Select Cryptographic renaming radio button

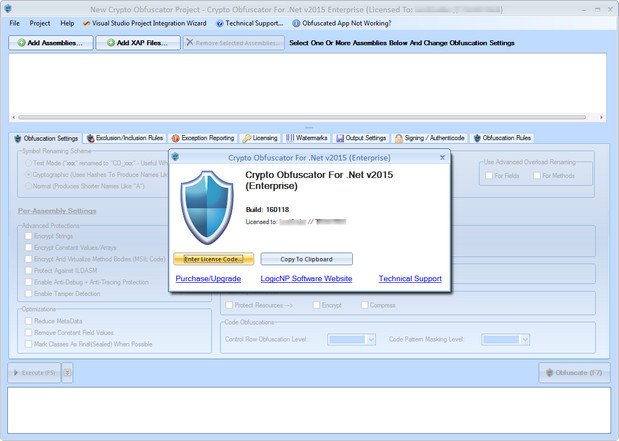28,174
